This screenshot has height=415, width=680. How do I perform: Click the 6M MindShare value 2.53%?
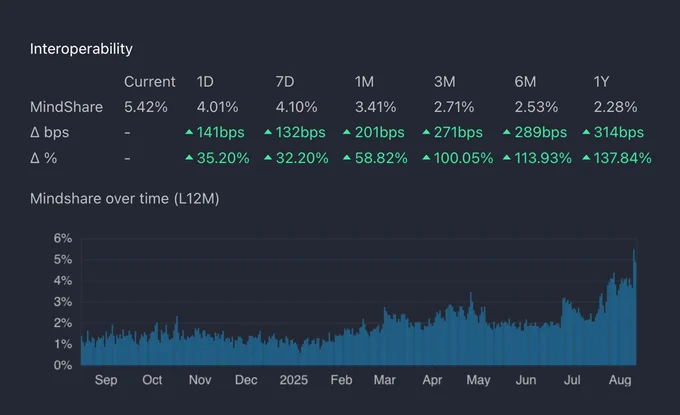(x=536, y=107)
